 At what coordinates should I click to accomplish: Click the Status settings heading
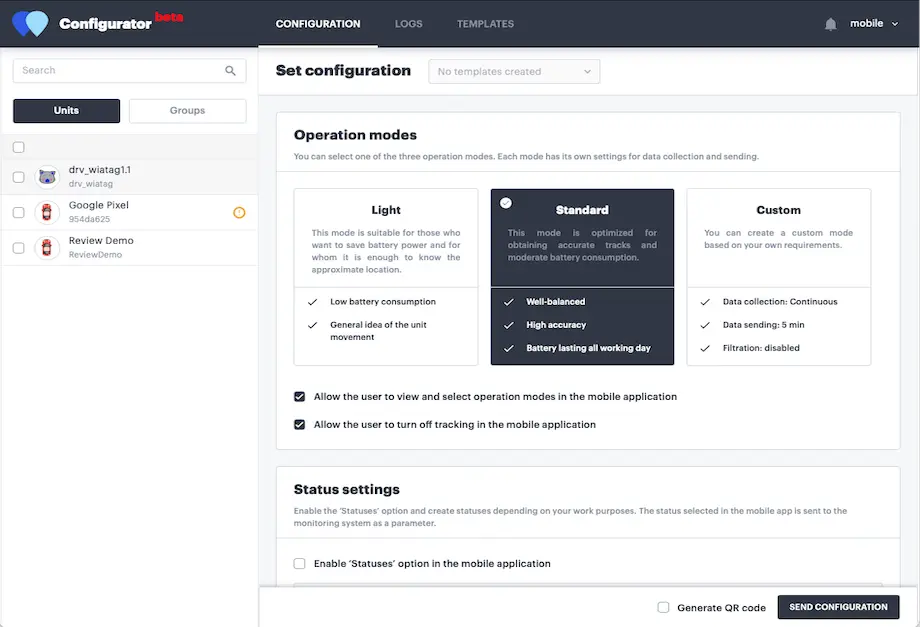pyautogui.click(x=347, y=489)
